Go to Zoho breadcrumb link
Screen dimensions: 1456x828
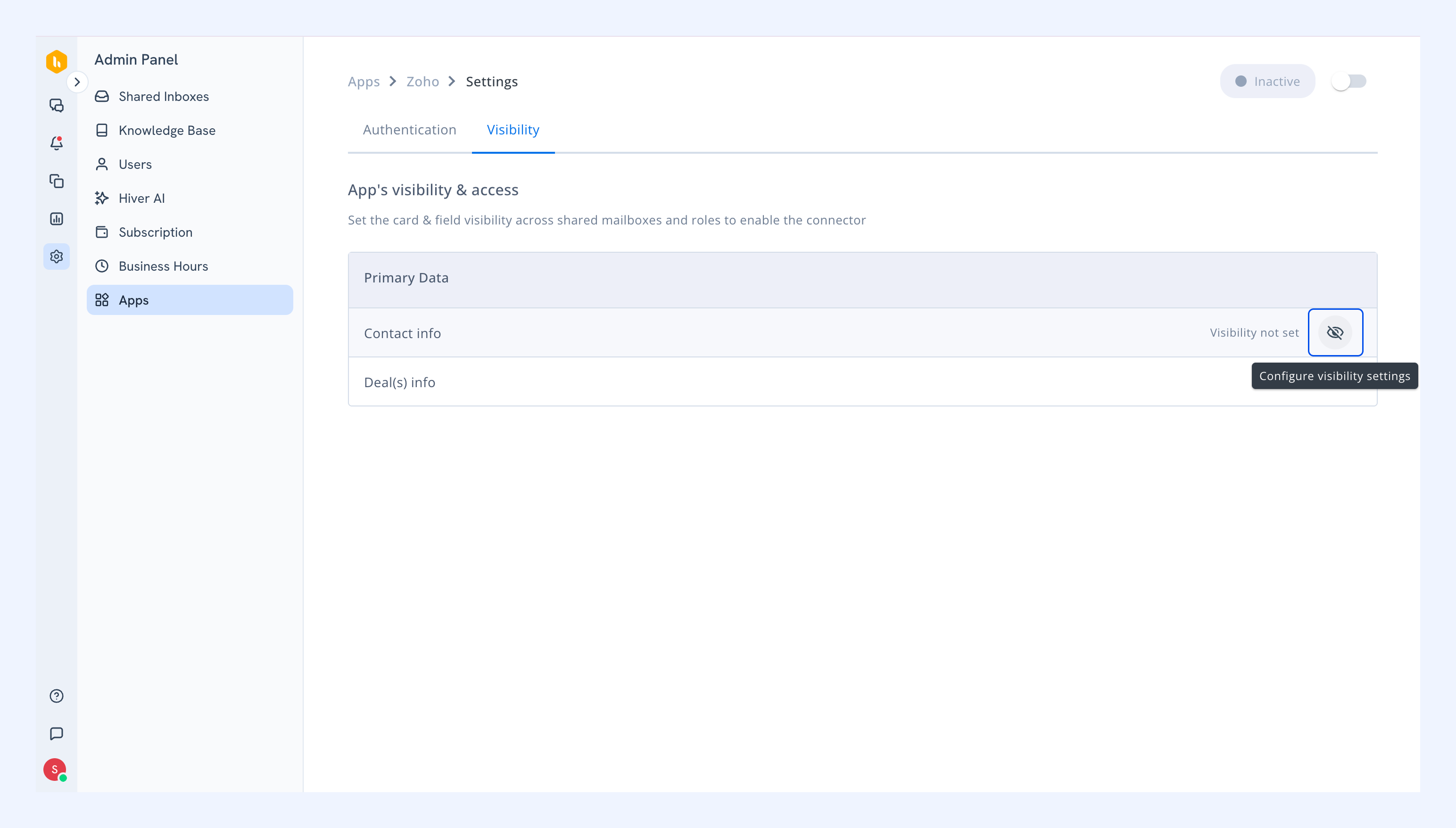coord(422,81)
